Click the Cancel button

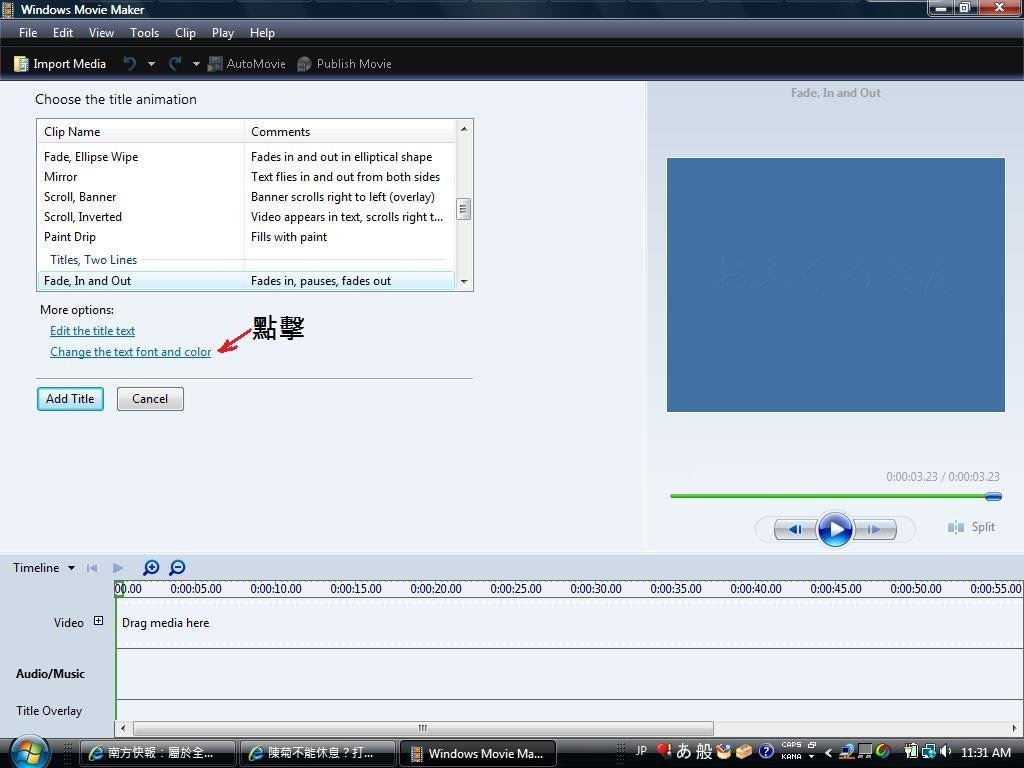tap(150, 399)
